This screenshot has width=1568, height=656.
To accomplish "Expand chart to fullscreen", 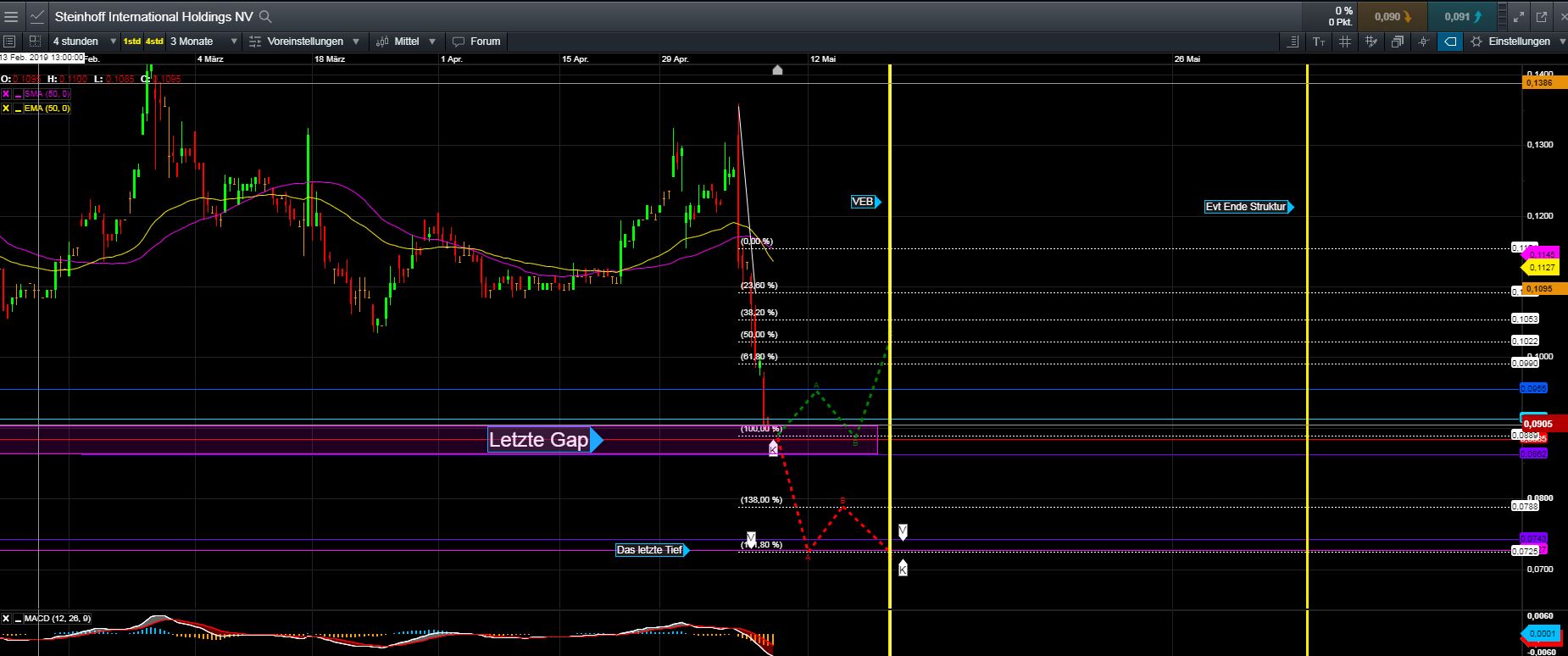I will 1519,16.
